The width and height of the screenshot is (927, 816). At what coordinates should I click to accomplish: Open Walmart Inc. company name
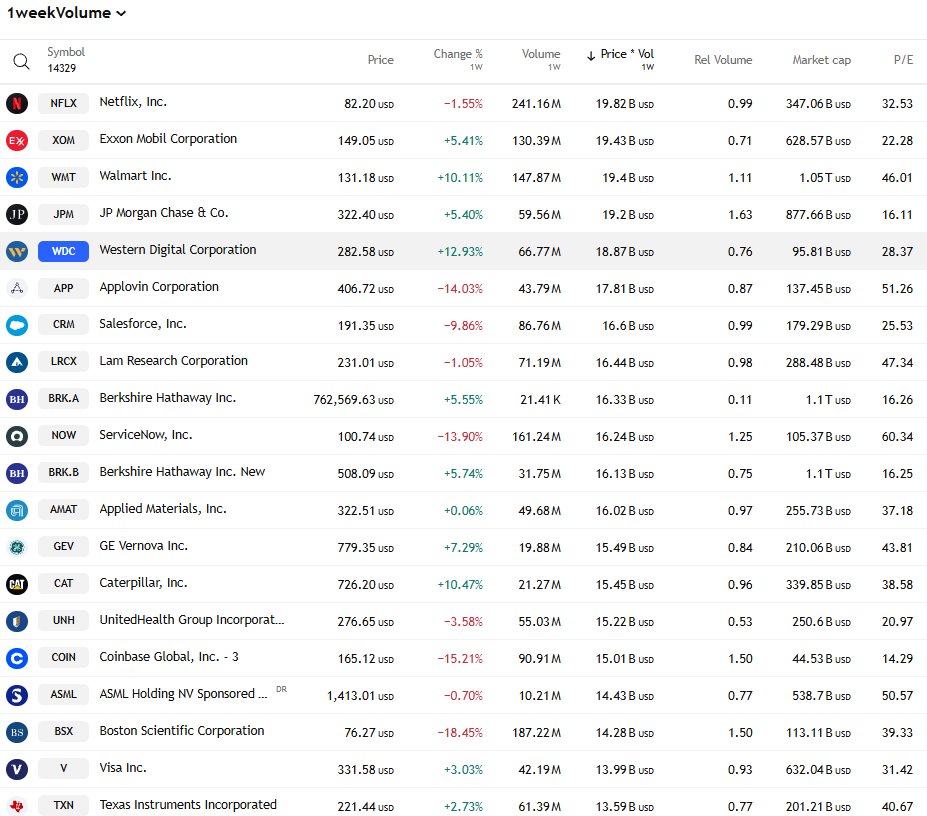(135, 176)
